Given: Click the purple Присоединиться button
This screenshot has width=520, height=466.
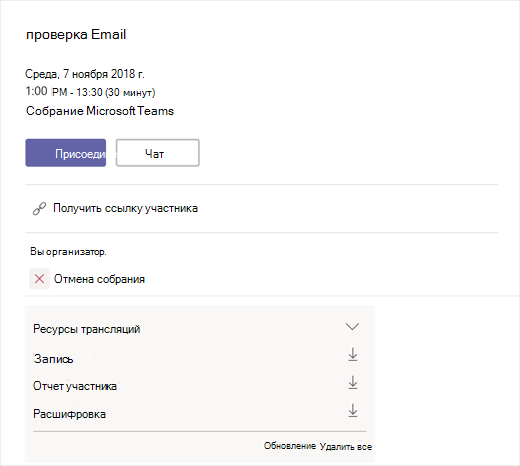Looking at the screenshot, I should coord(66,153).
